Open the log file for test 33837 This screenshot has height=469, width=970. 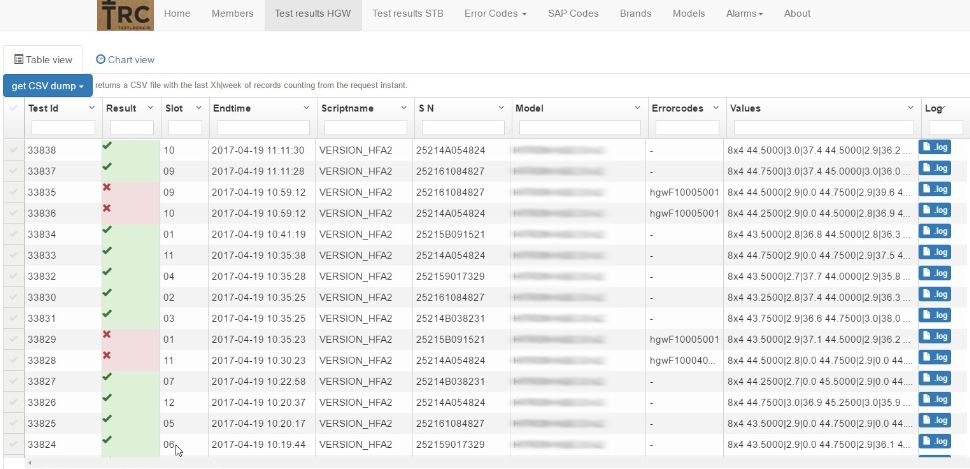(934, 168)
